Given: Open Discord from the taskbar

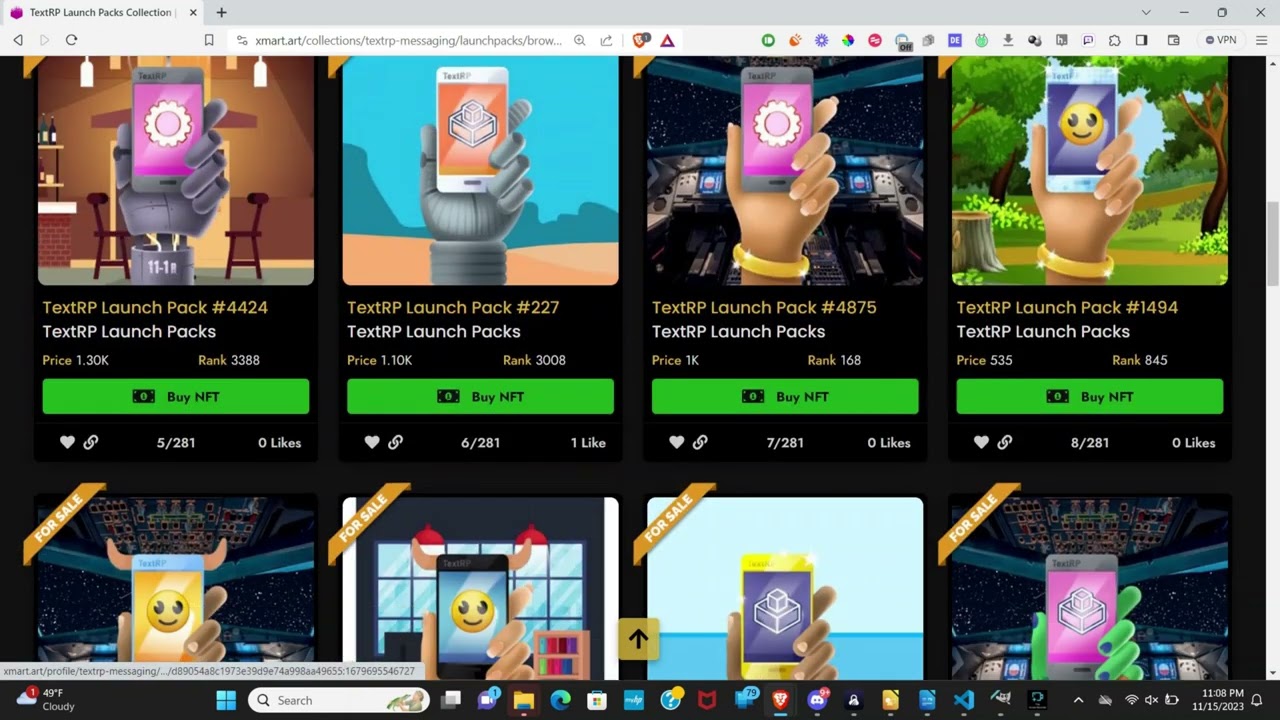Looking at the screenshot, I should 818,700.
